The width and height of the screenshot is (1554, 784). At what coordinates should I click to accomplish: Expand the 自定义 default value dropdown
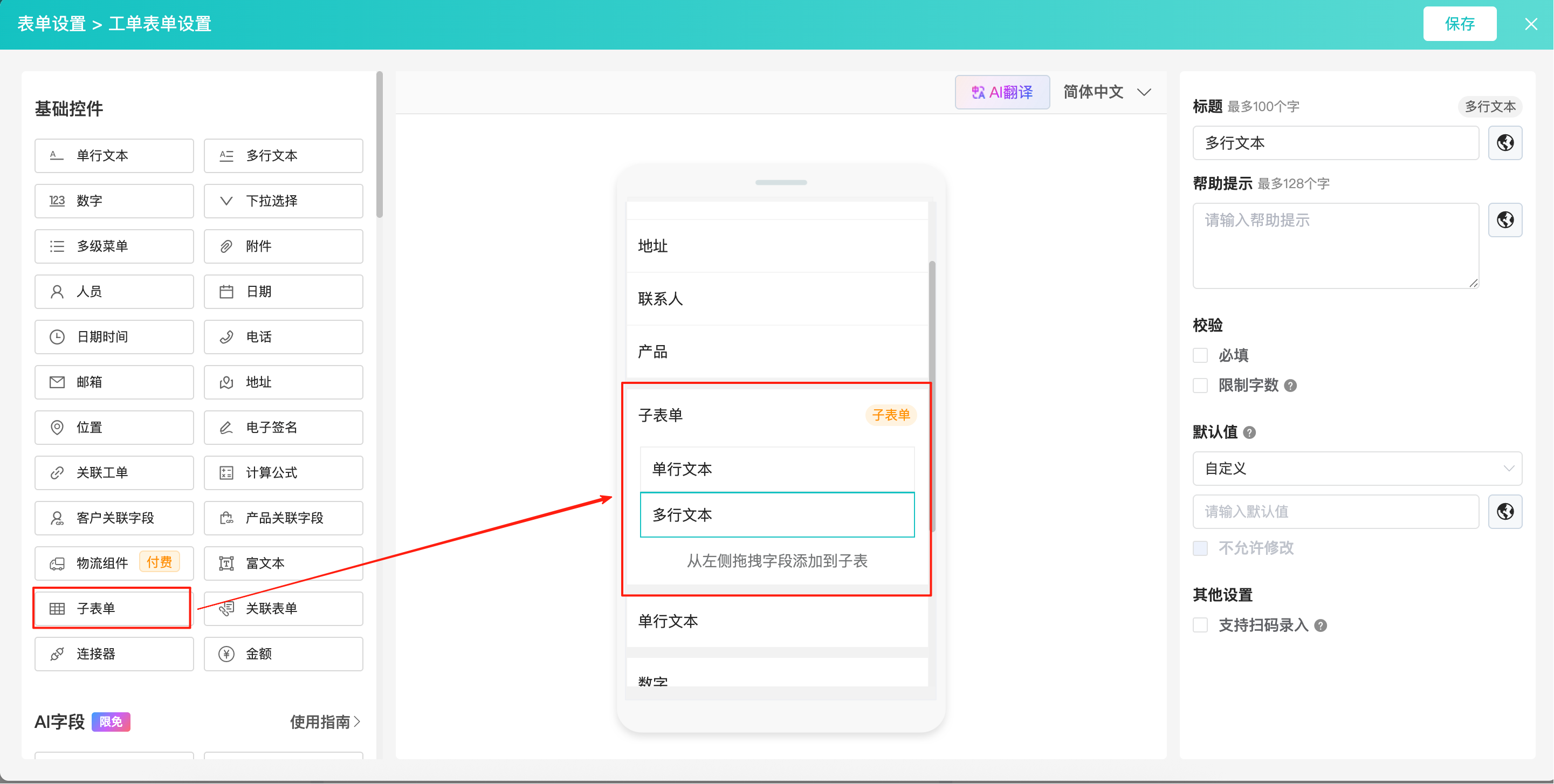coord(1357,469)
